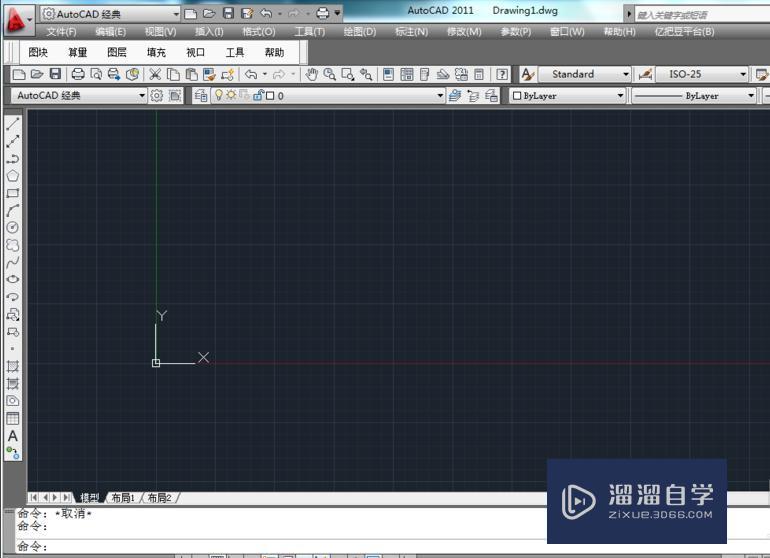The image size is (770, 558).
Task: Open the Layer Properties Manager icon
Action: click(x=200, y=95)
